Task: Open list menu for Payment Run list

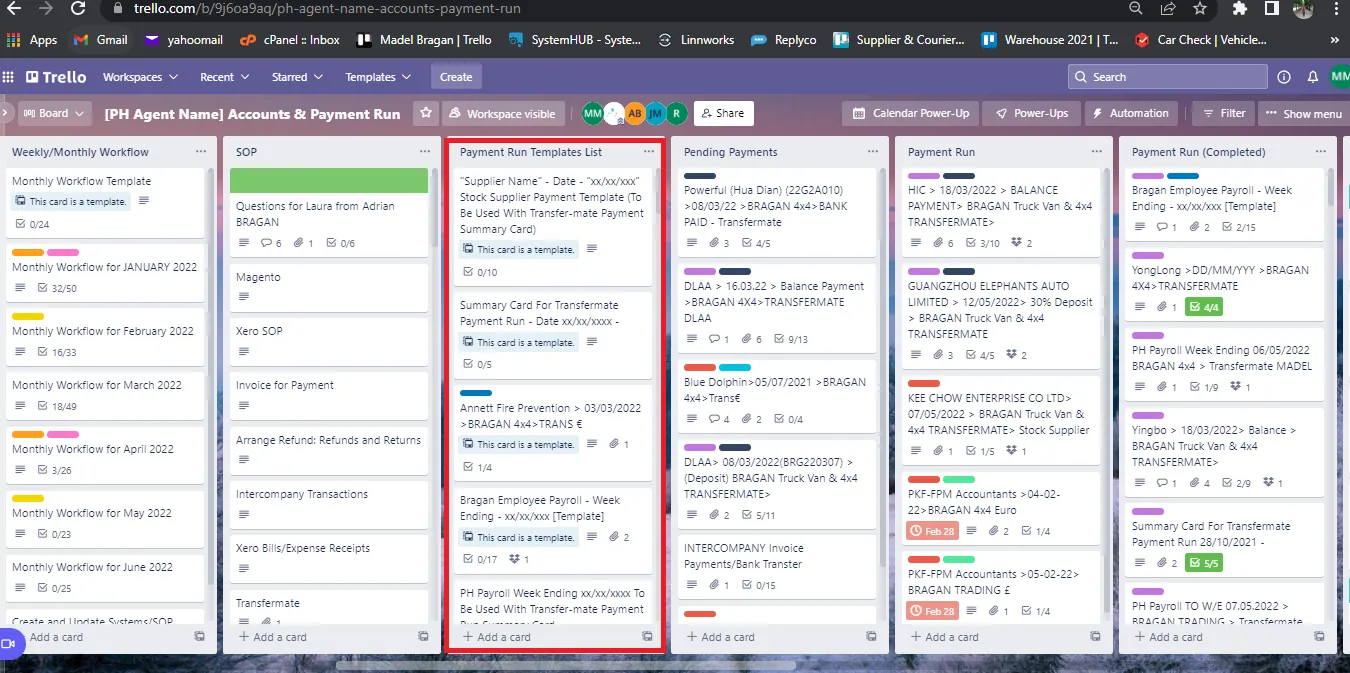Action: 1097,152
